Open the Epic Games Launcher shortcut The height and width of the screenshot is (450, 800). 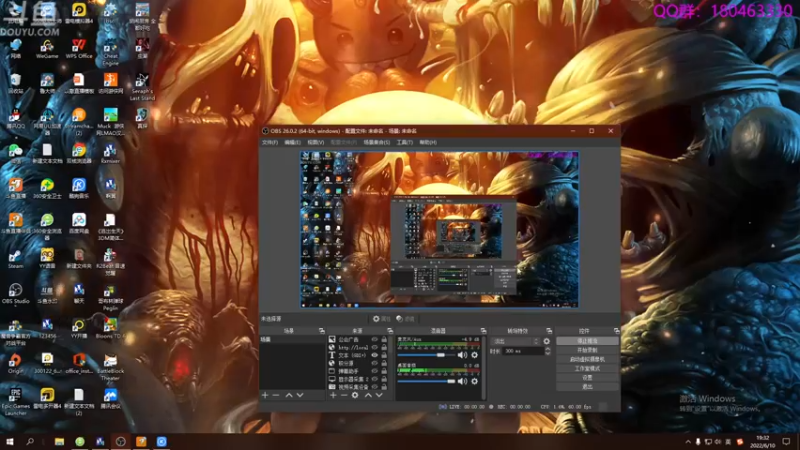tap(15, 401)
